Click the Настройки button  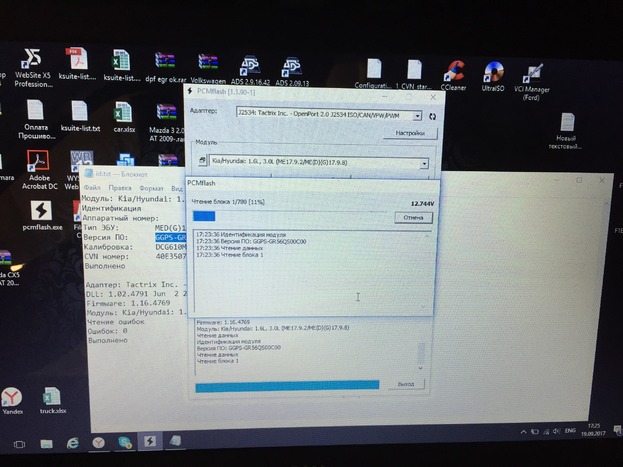pyautogui.click(x=409, y=133)
